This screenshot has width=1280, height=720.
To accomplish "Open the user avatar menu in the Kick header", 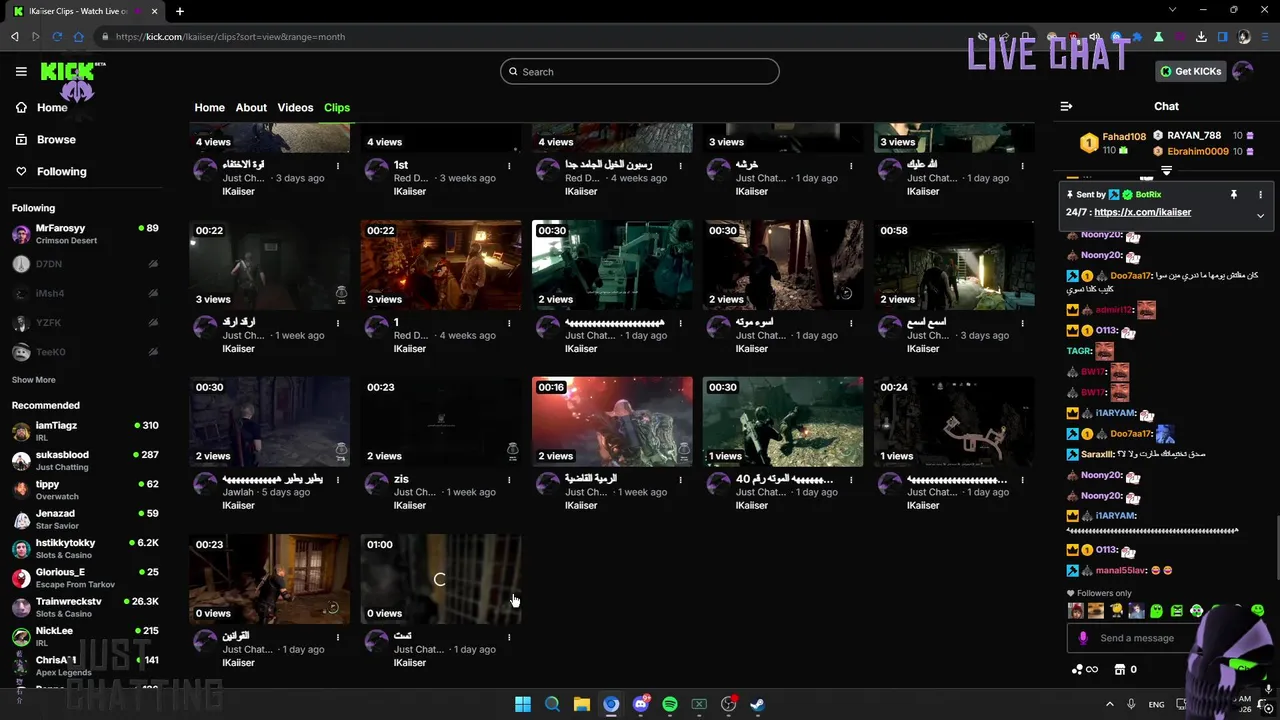I will click(1243, 71).
